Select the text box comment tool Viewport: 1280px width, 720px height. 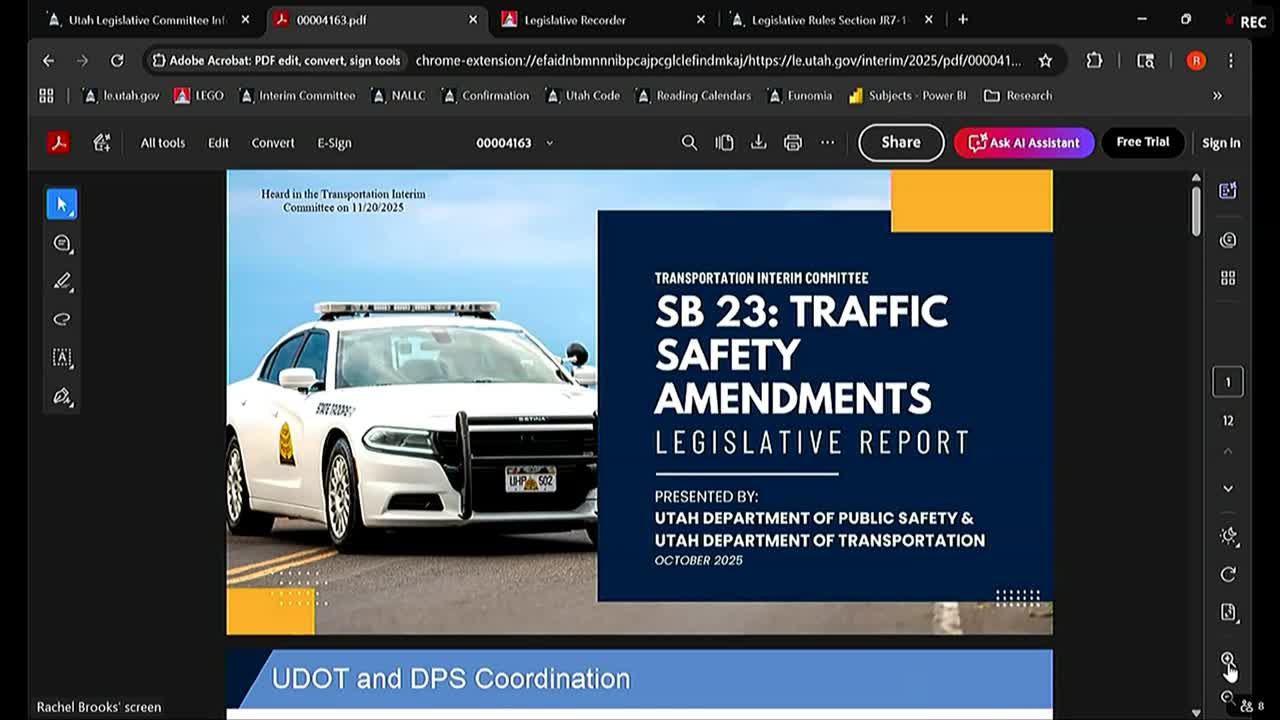[x=62, y=357]
